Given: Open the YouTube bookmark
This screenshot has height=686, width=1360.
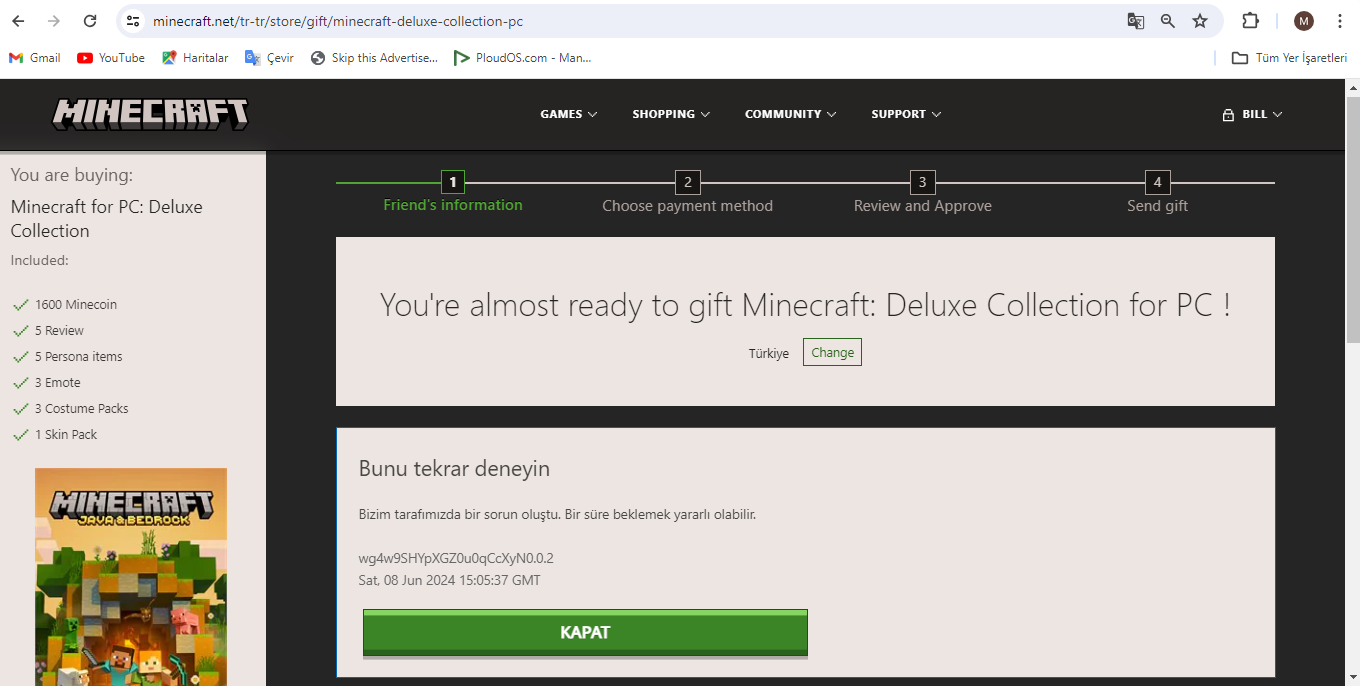Looking at the screenshot, I should click(111, 58).
